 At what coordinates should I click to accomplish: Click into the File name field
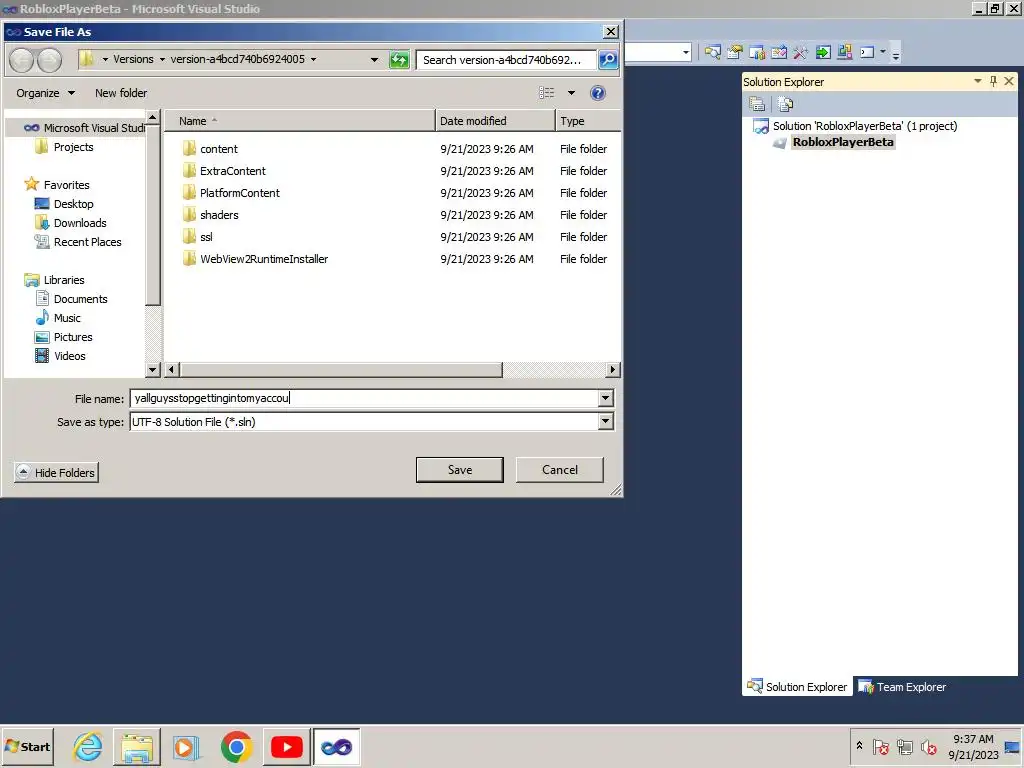364,398
